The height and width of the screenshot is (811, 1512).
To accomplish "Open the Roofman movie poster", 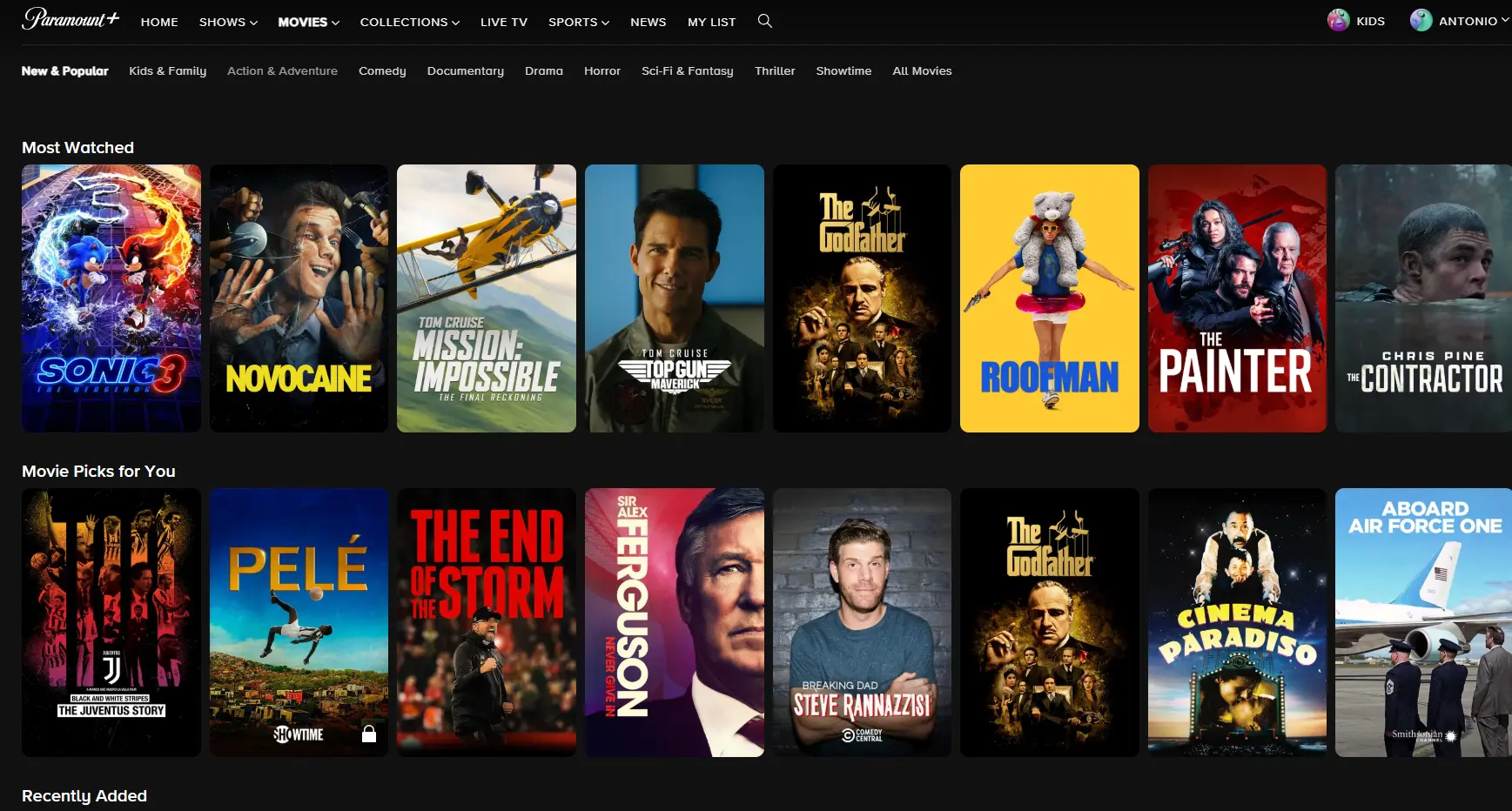I will click(x=1050, y=298).
